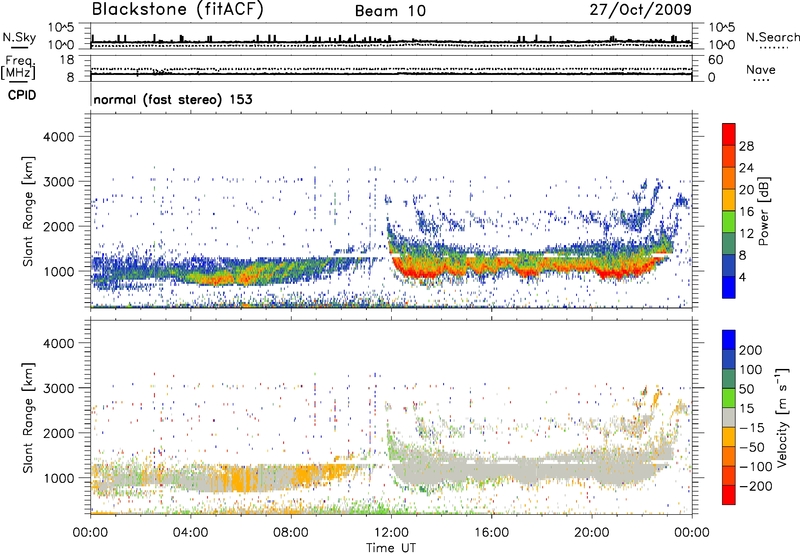Viewport: 800px width, 554px height.
Task: Click the '16:00' time axis label
Action: (x=491, y=533)
